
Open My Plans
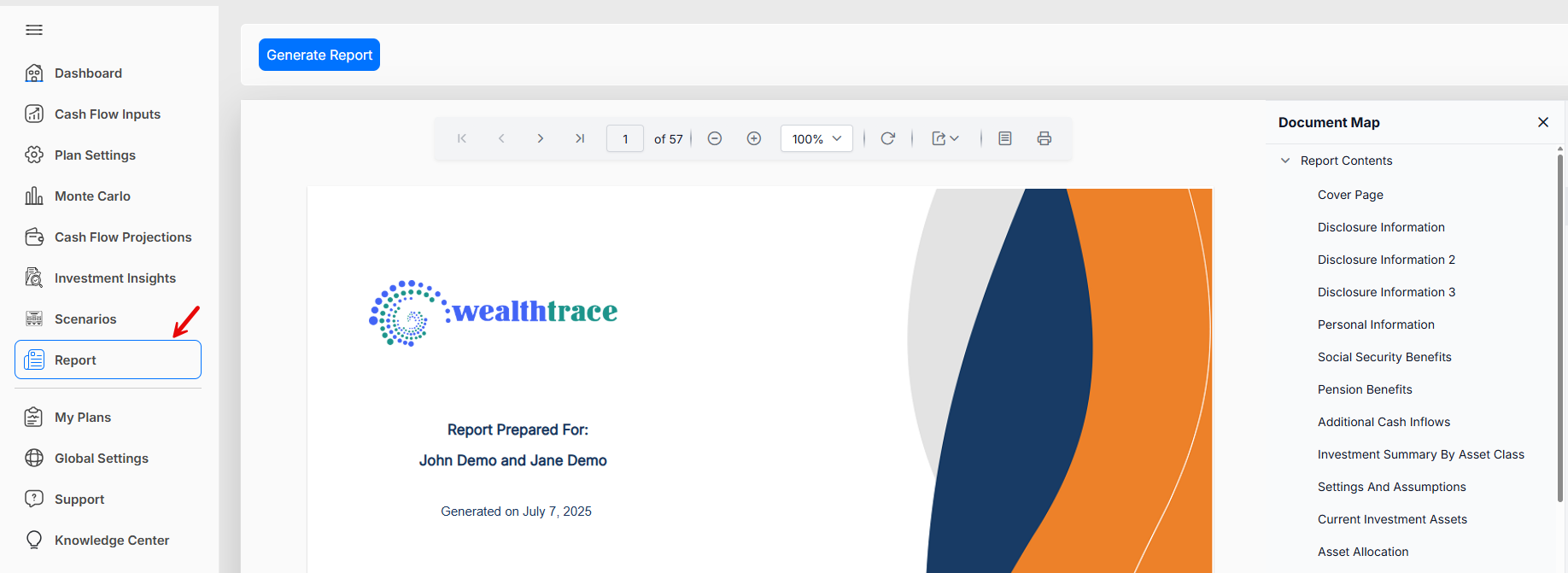[83, 418]
